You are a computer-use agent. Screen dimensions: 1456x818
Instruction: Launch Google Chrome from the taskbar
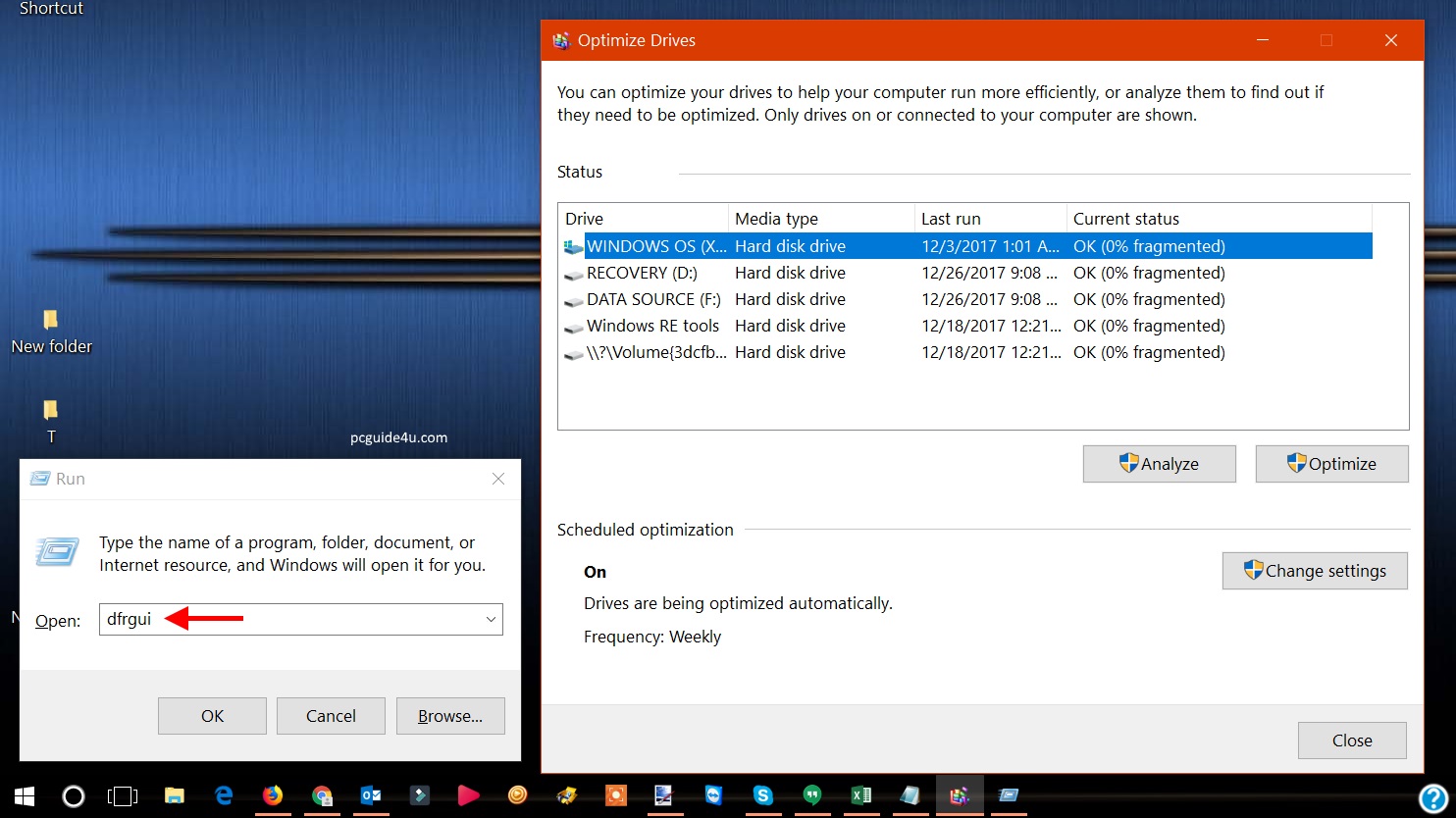coord(322,795)
